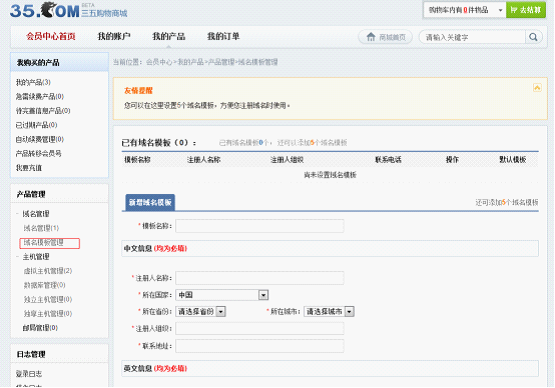
Task: Open the 所在国家 dropdown showing 中国
Action: click(222, 295)
